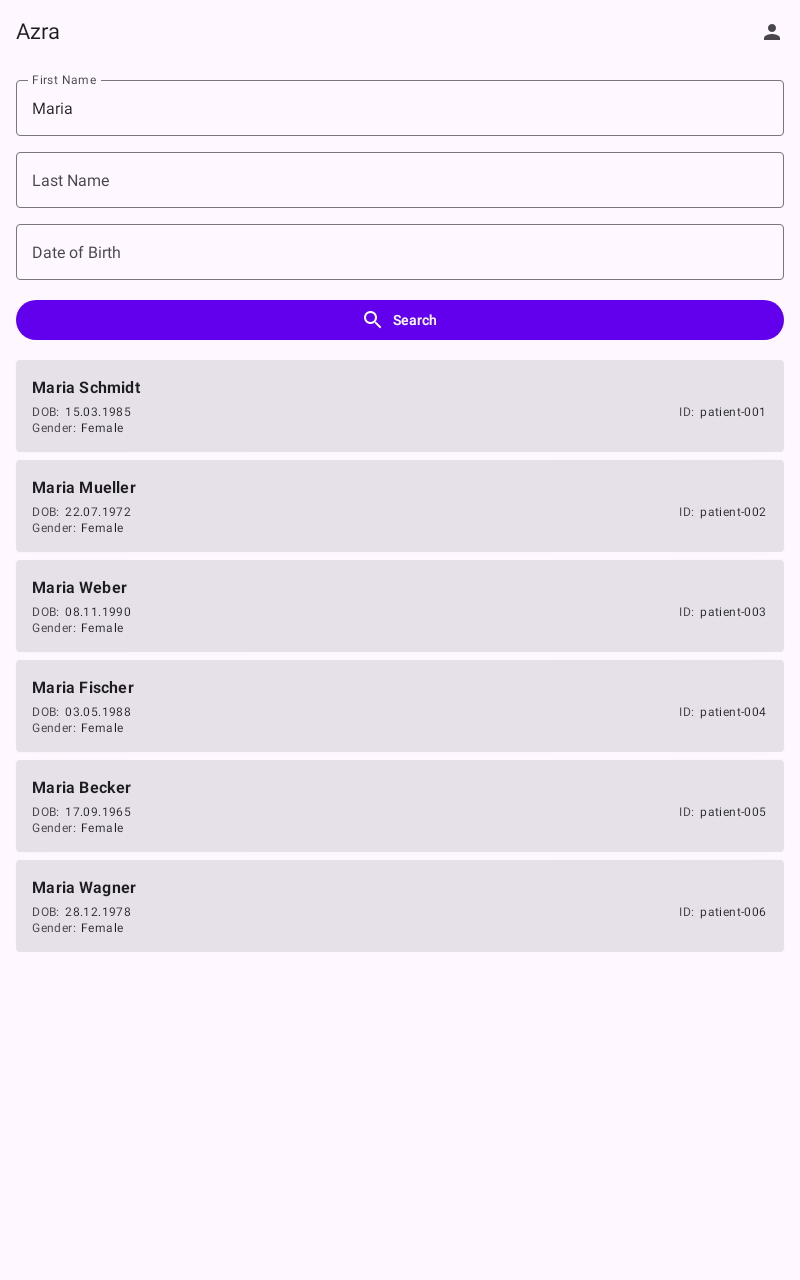
Task: Open Maria Weber's patient card
Action: tap(400, 606)
